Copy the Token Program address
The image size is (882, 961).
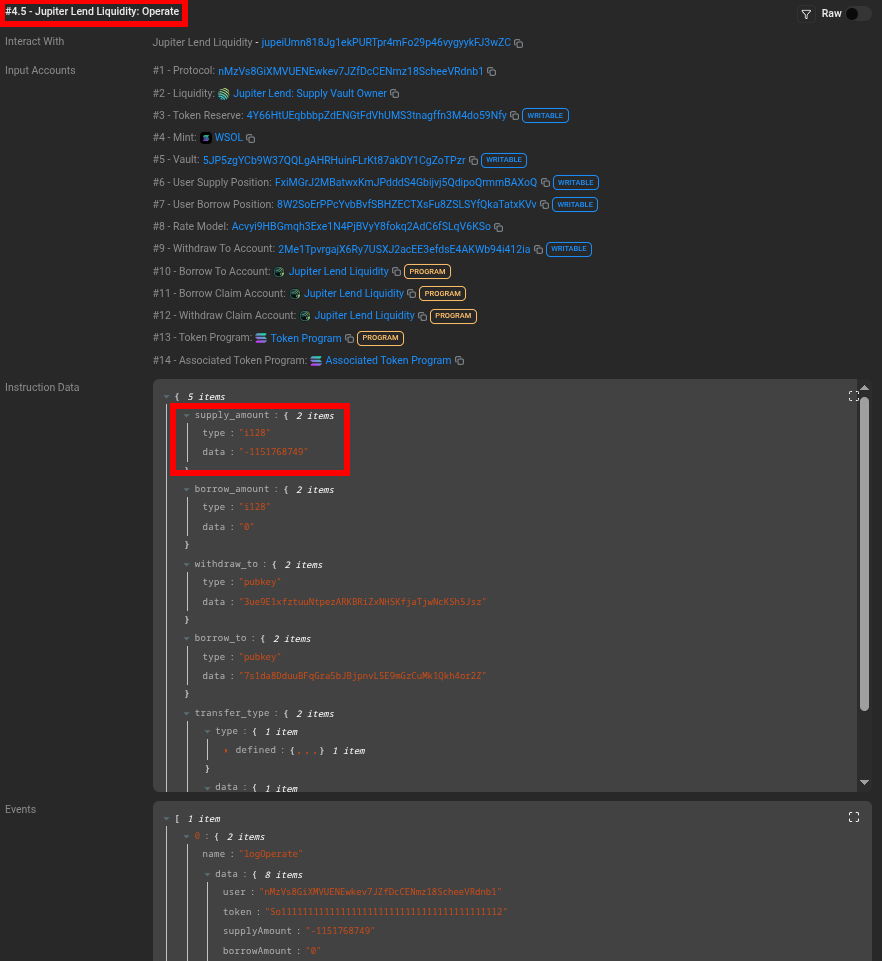pos(349,338)
